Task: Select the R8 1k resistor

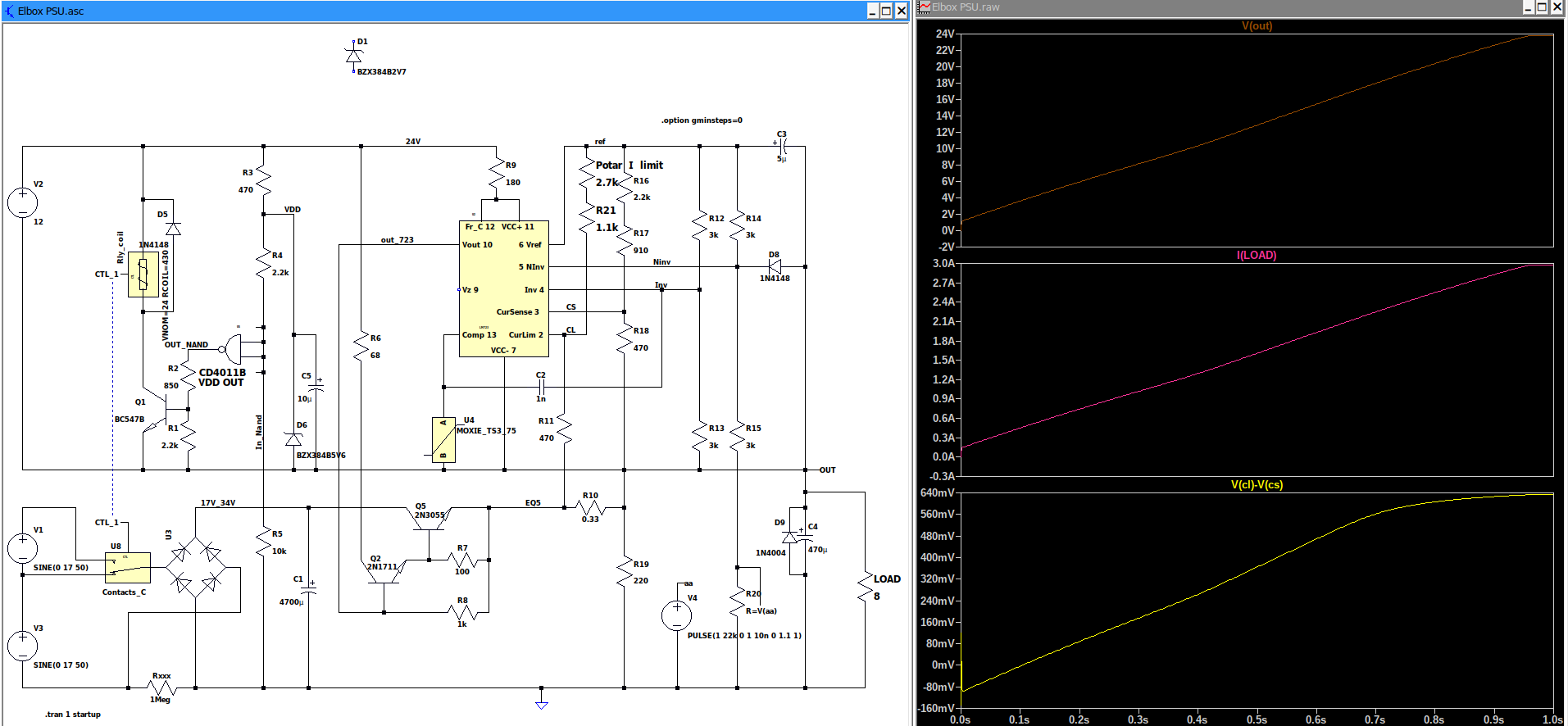Action: point(462,612)
